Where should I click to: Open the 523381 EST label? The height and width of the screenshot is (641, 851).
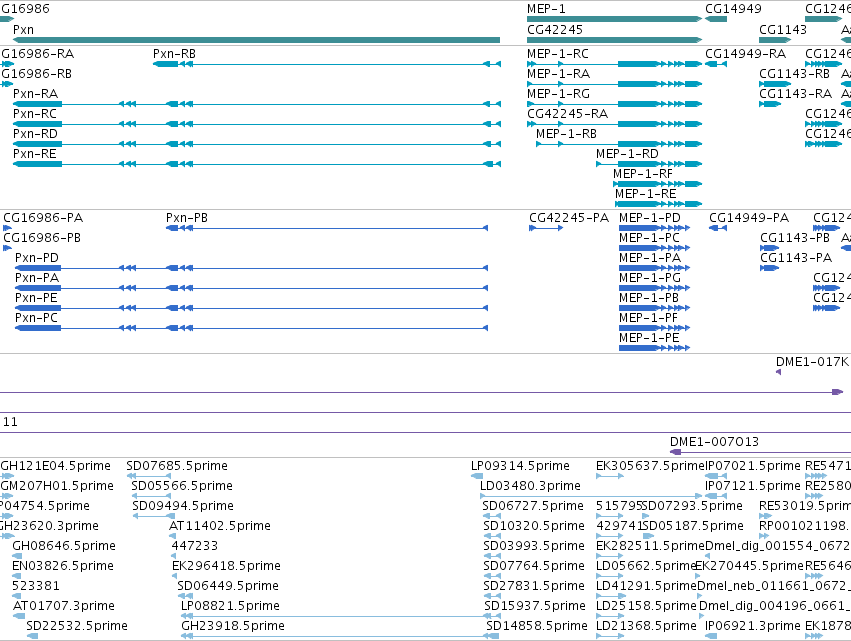point(36,587)
